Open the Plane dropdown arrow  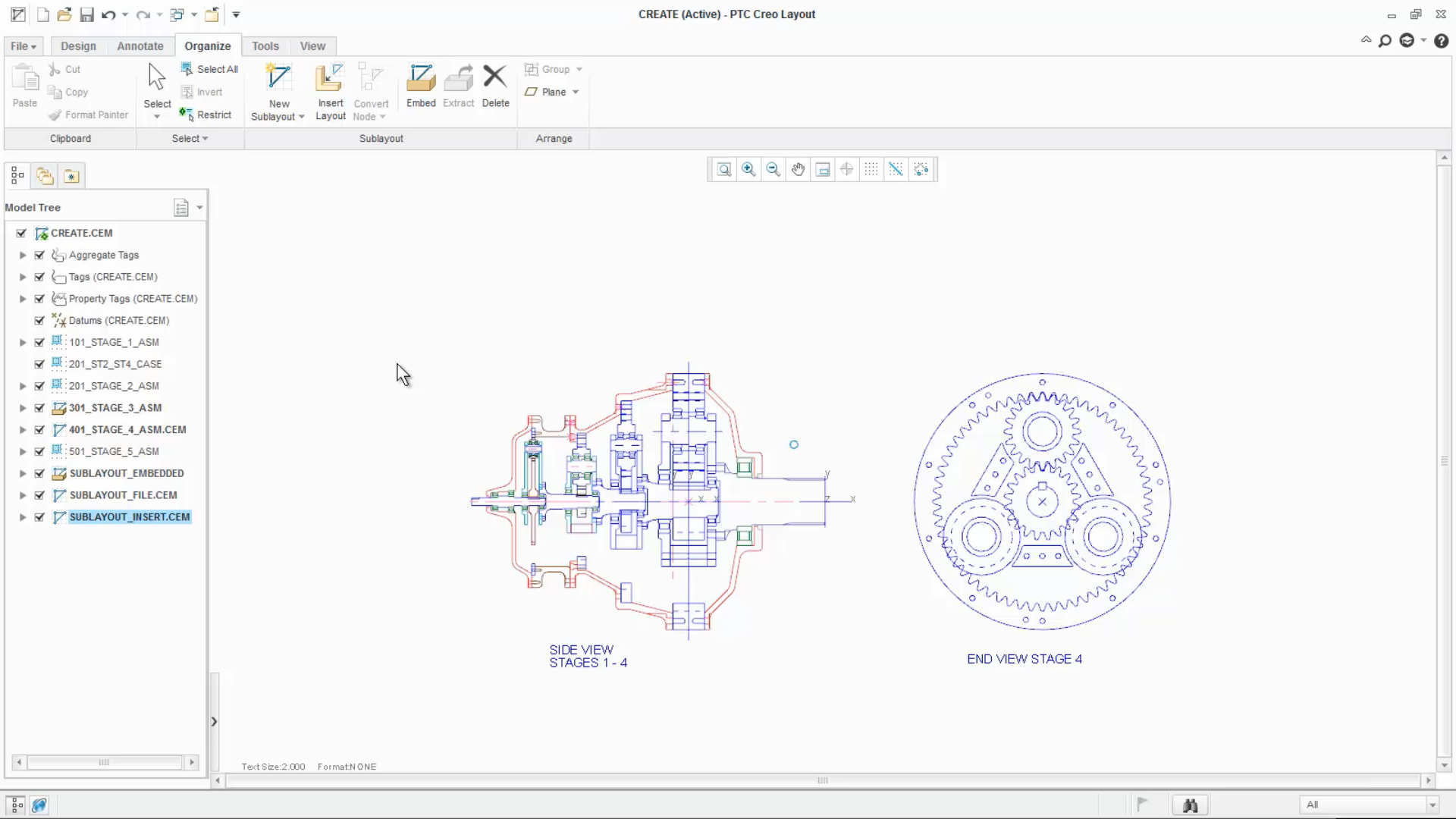tap(576, 93)
